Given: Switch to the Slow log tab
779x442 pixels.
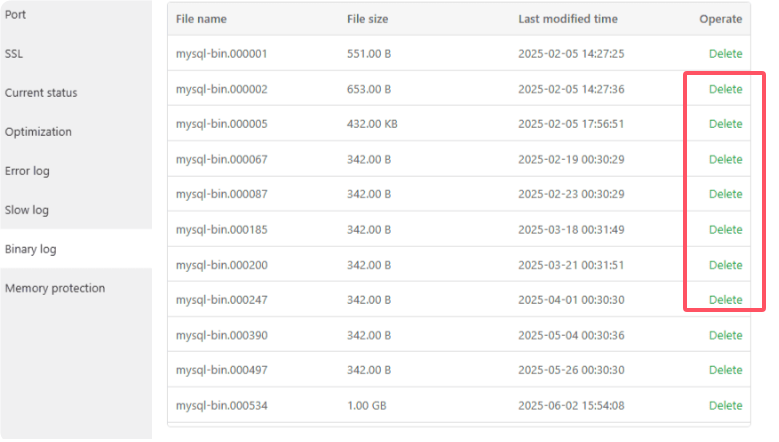Looking at the screenshot, I should pyautogui.click(x=27, y=210).
